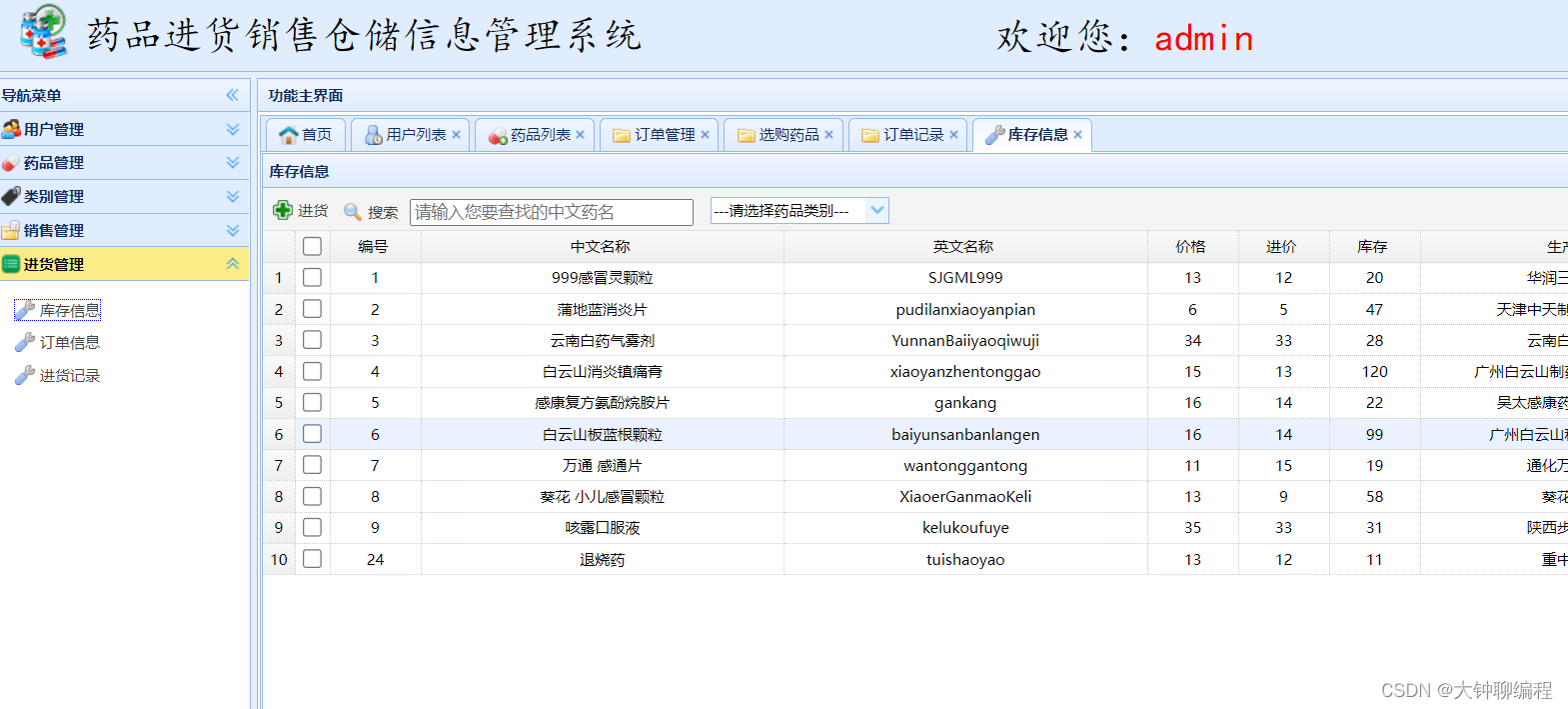The height and width of the screenshot is (709, 1568).
Task: Open 订单信息 in the sidebar
Action: pyautogui.click(x=70, y=343)
